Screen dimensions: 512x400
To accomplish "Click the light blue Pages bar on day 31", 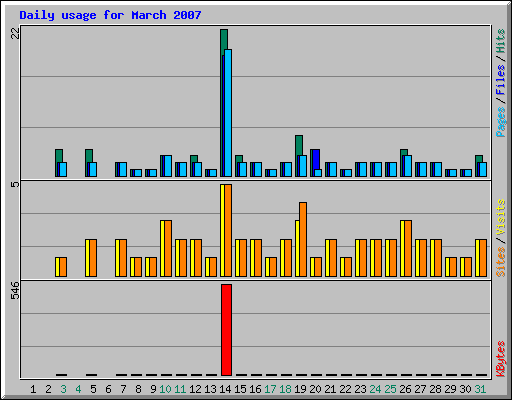I will (483, 169).
